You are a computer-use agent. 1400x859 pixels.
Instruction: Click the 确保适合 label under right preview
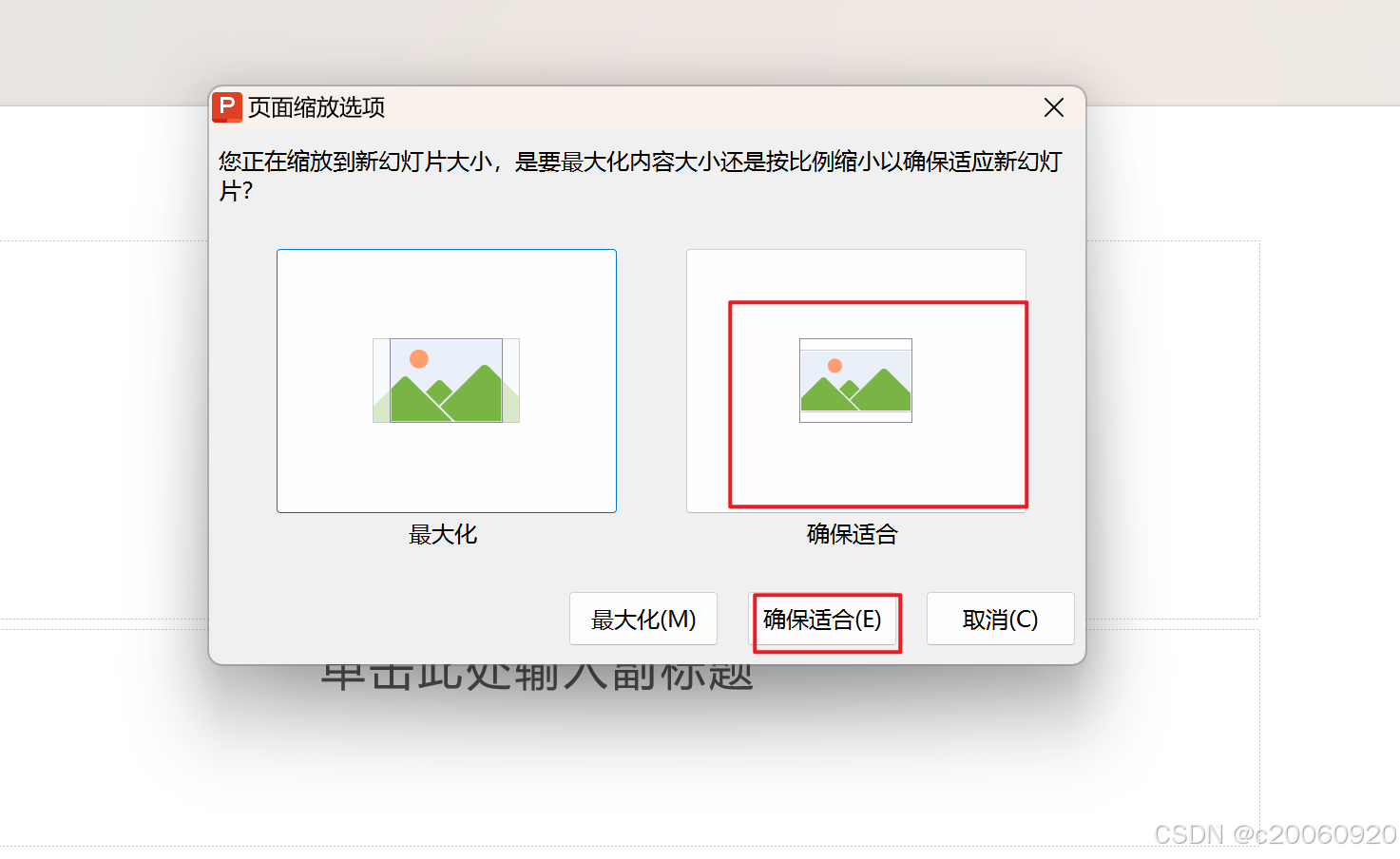coord(853,535)
